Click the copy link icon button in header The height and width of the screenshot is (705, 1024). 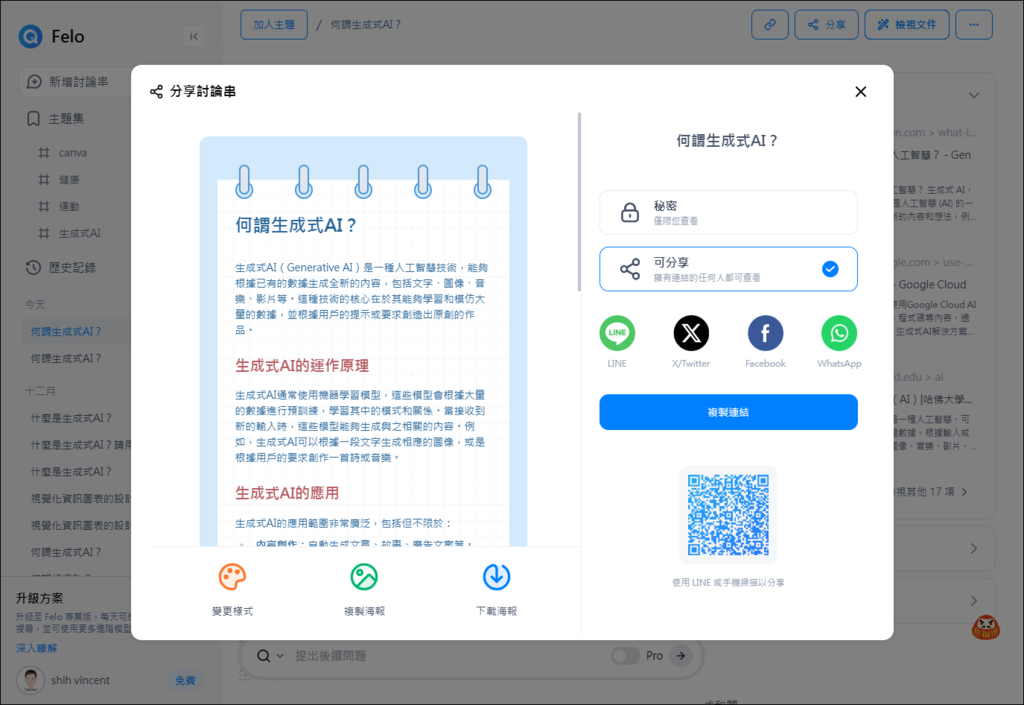770,25
